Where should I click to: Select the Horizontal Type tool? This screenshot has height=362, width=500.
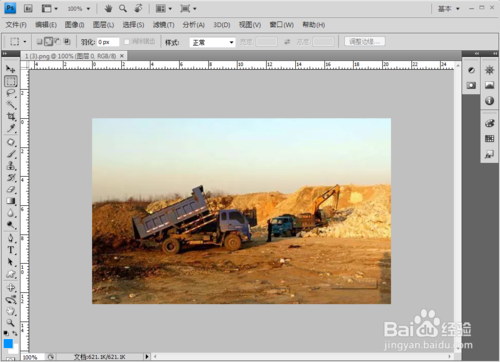point(11,250)
